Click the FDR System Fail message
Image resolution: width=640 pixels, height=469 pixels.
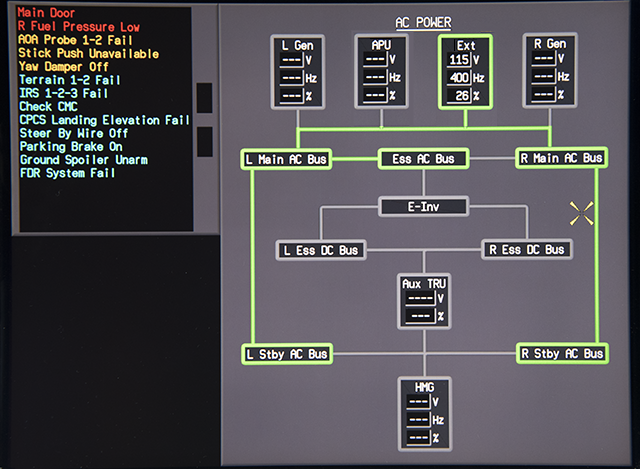67,173
